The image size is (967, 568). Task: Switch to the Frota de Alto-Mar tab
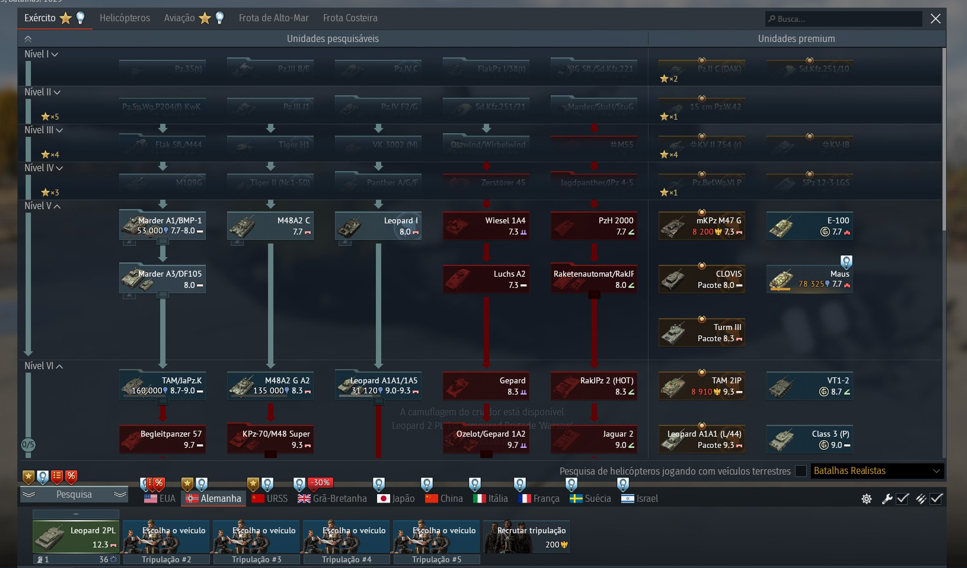[x=273, y=18]
